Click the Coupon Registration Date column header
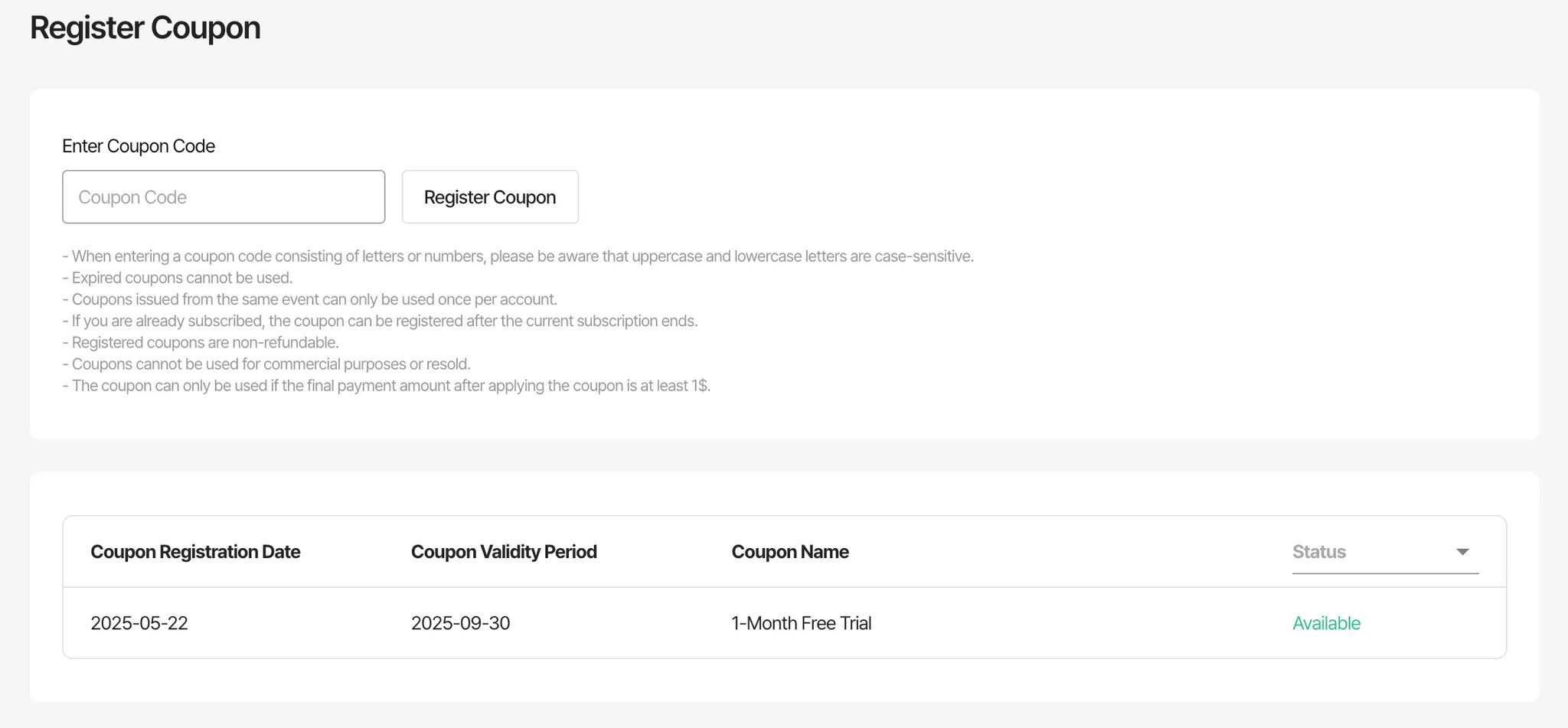The width and height of the screenshot is (1568, 728). click(x=195, y=552)
